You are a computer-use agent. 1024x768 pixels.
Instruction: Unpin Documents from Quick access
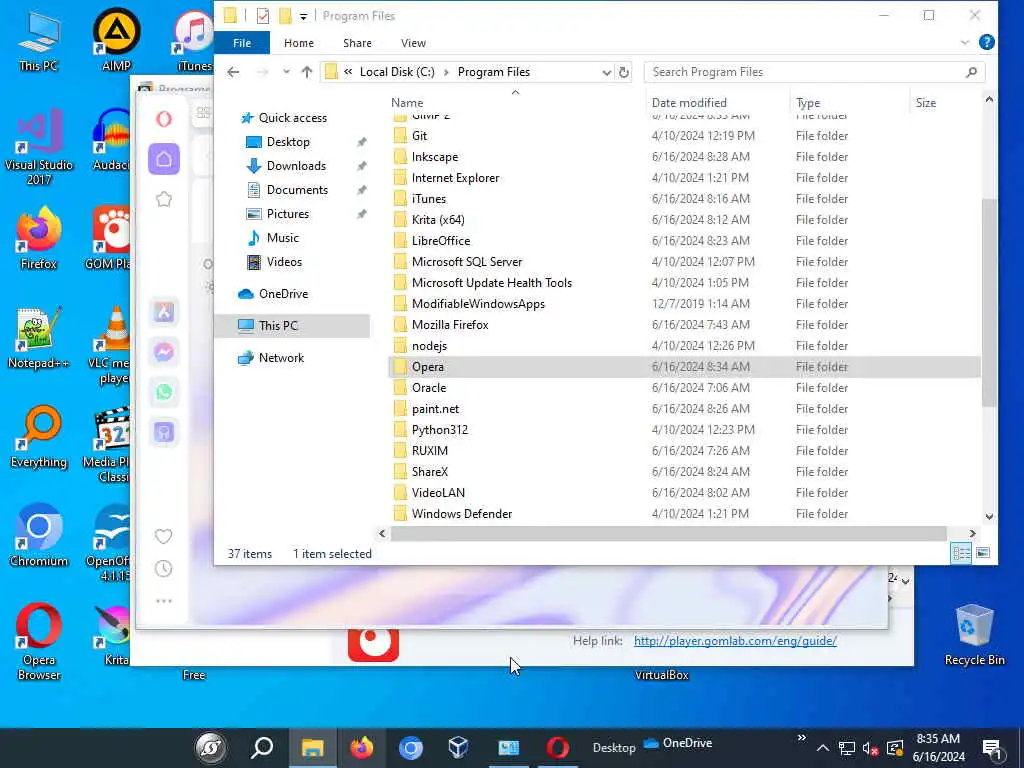361,191
